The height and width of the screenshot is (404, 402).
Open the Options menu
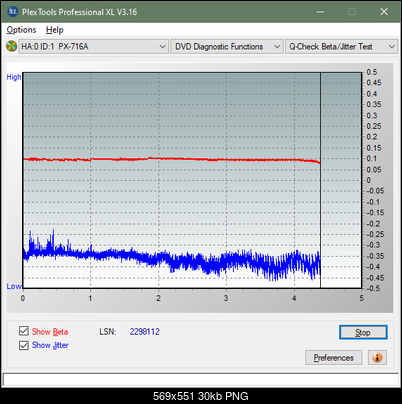(x=21, y=30)
